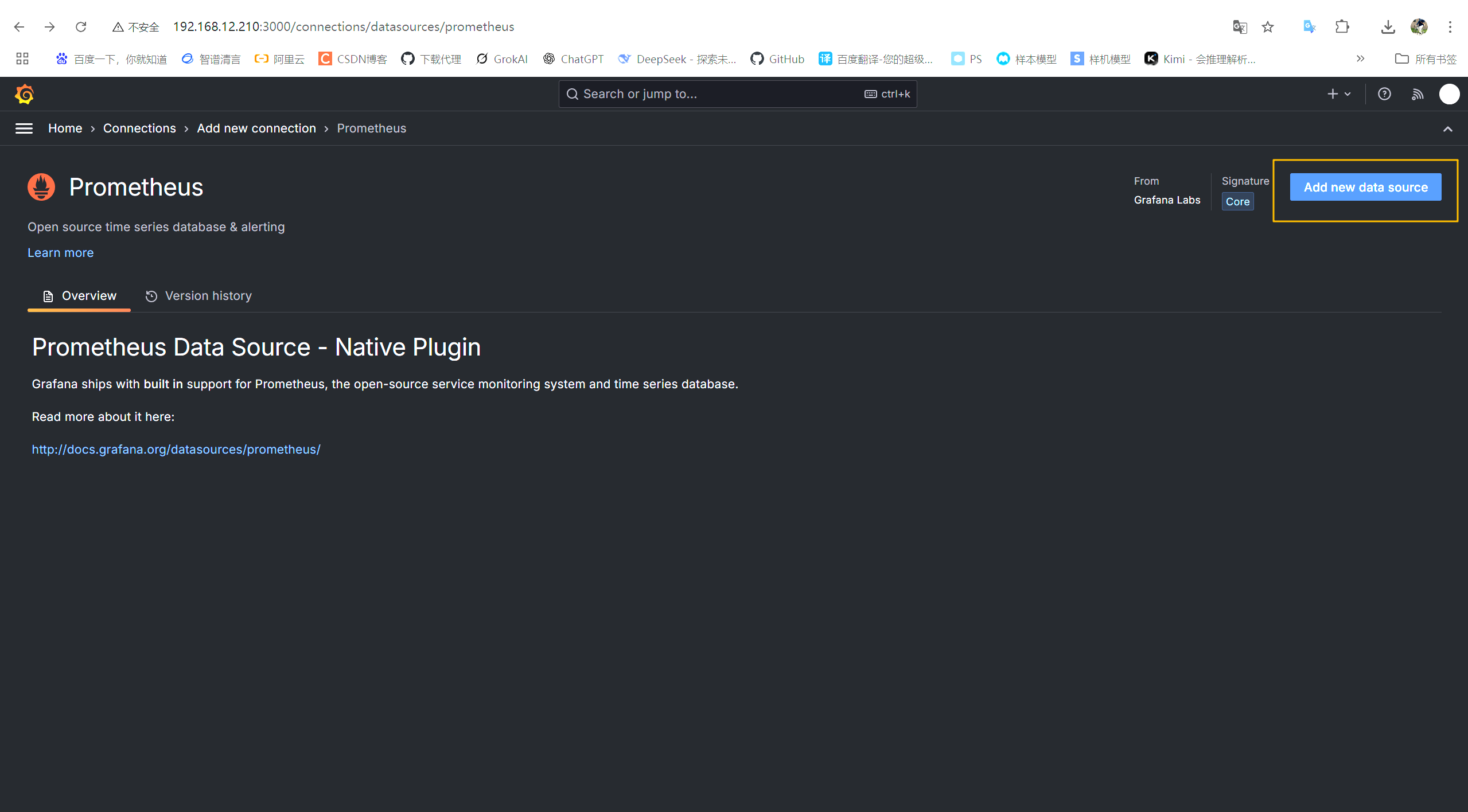Open the 所有书签 folder

pyautogui.click(x=1426, y=59)
